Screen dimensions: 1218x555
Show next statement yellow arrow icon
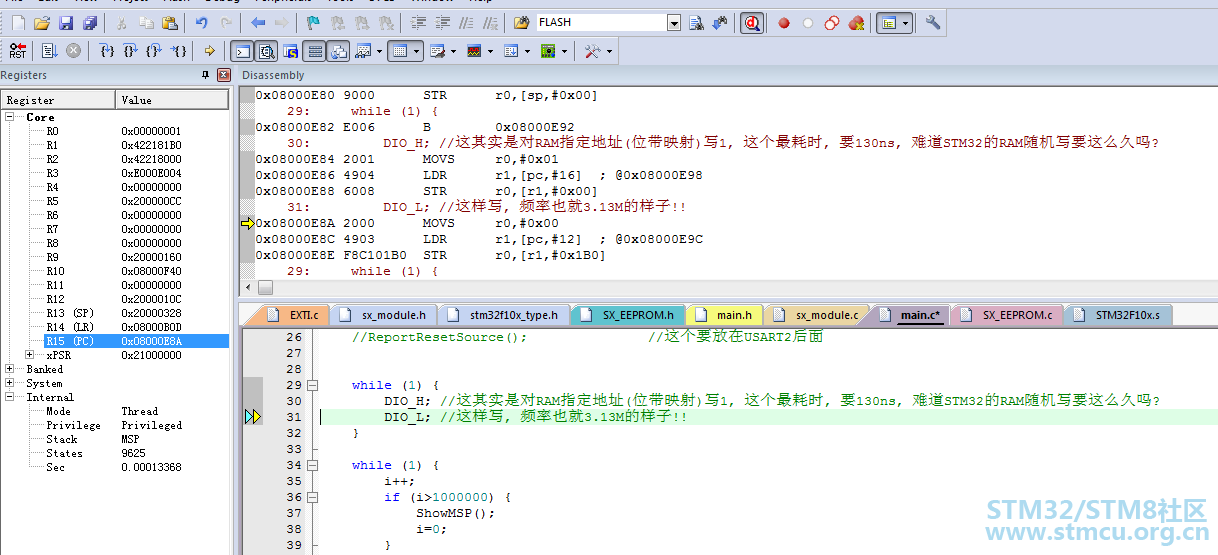209,50
